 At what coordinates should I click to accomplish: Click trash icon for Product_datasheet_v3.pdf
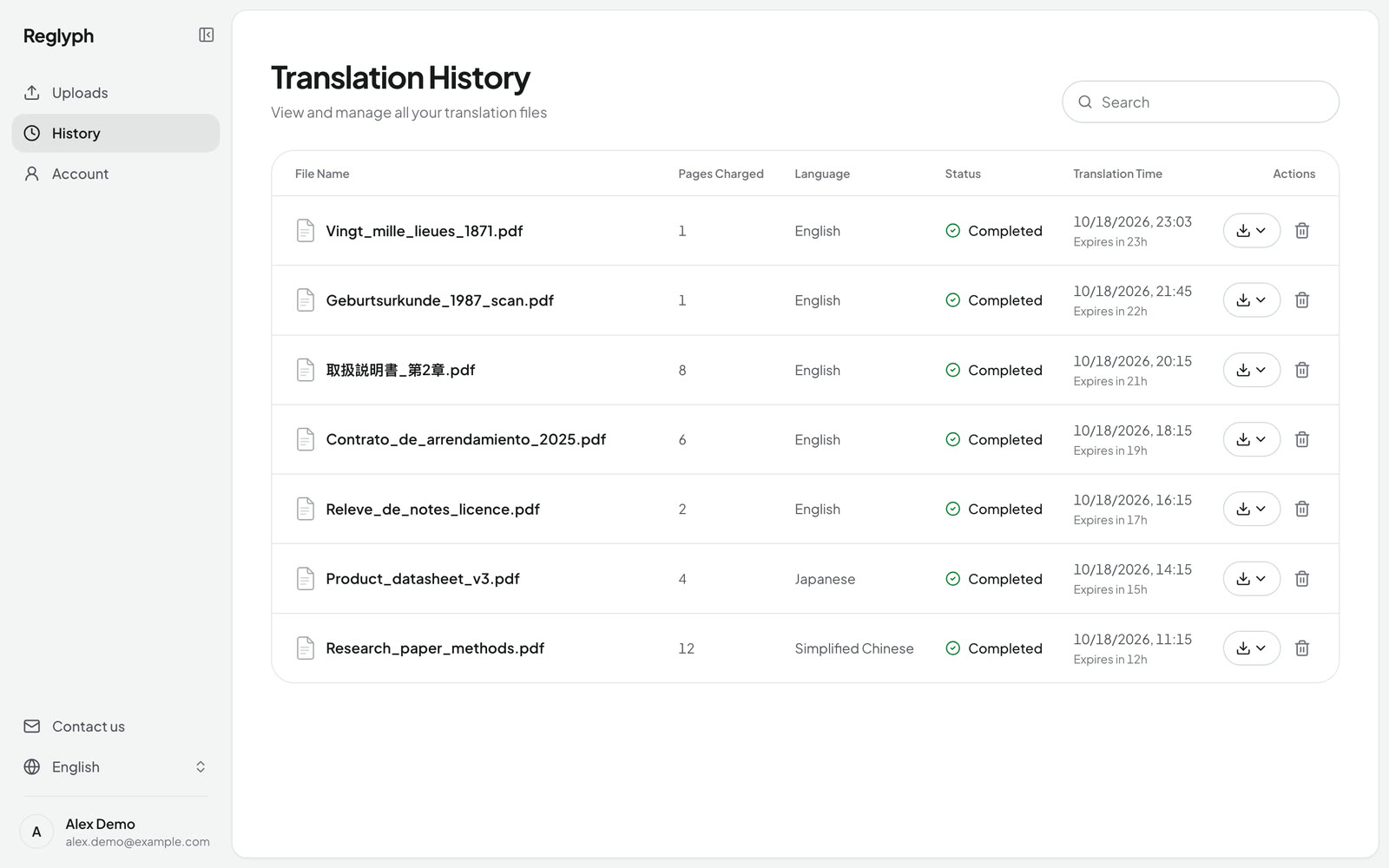click(x=1302, y=579)
